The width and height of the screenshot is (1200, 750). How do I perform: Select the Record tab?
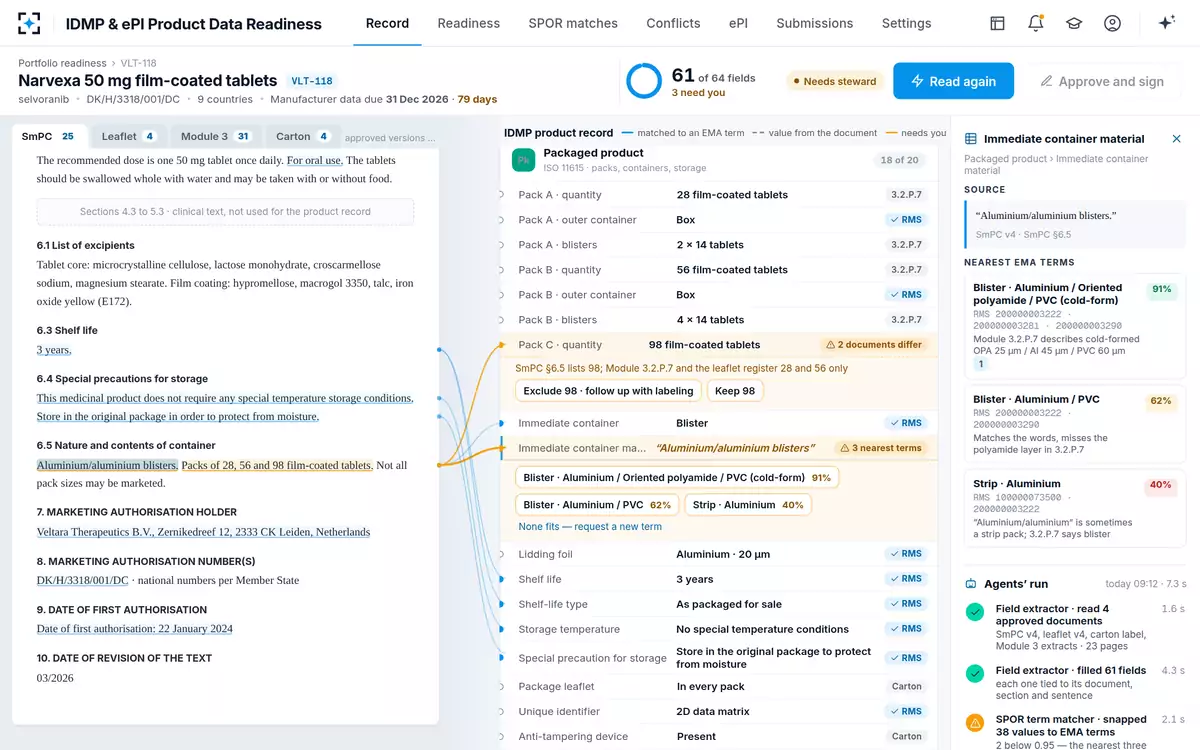click(387, 23)
